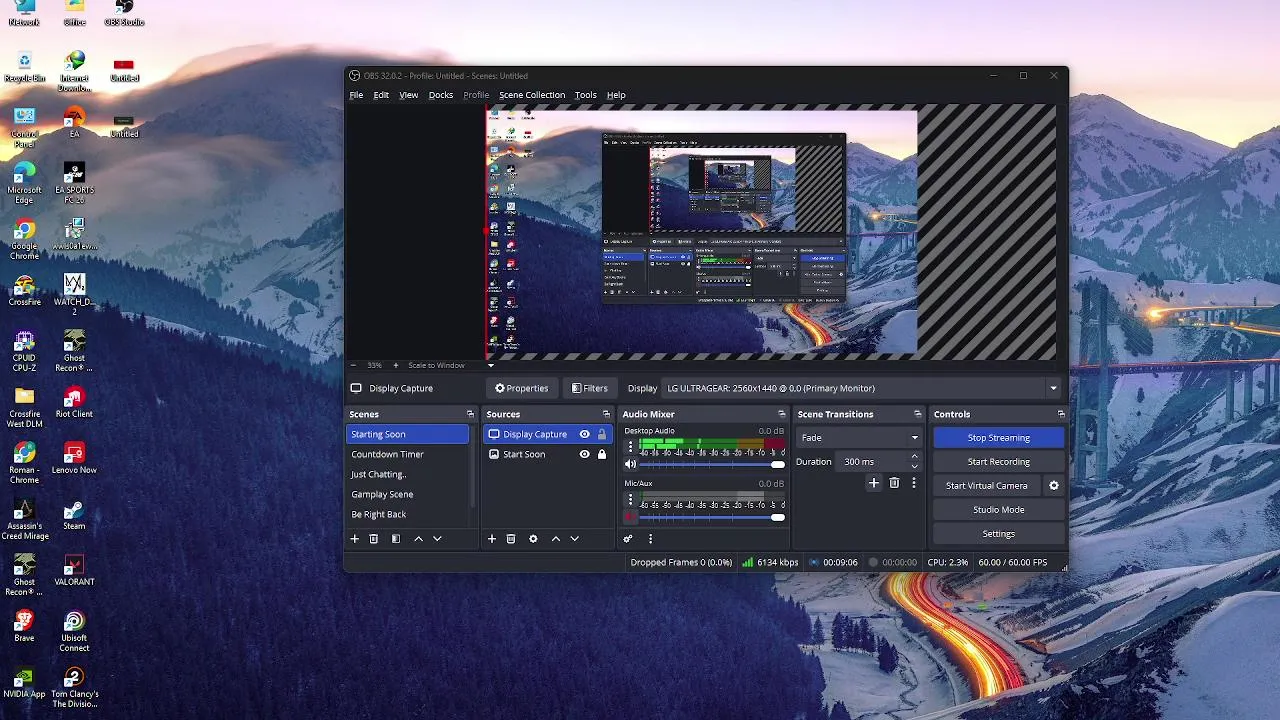Pop out the Scene Transitions dock
Screen dimensions: 1280x720
click(x=917, y=414)
